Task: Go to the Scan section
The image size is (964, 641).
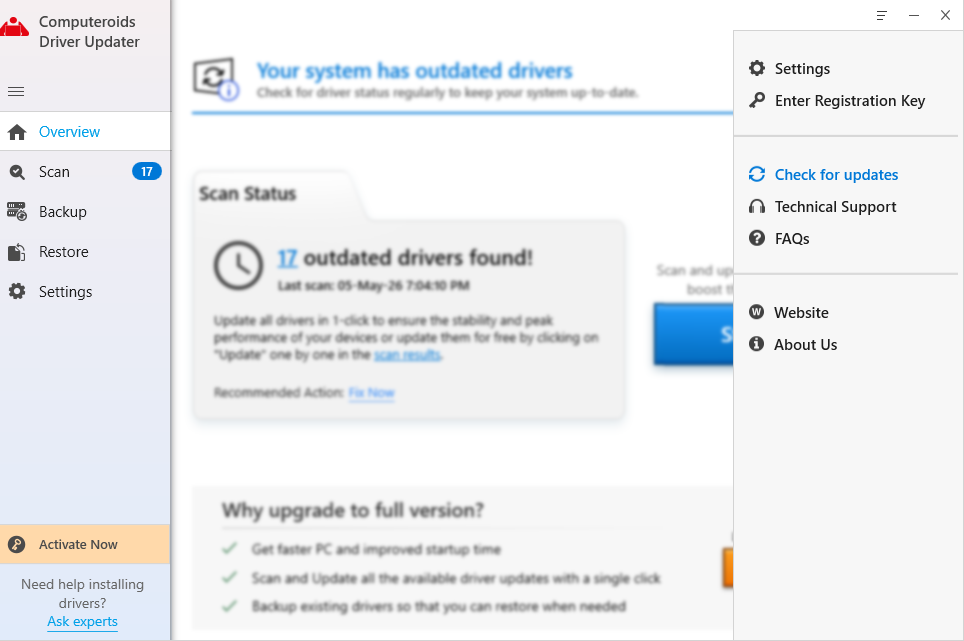Action: coord(85,171)
